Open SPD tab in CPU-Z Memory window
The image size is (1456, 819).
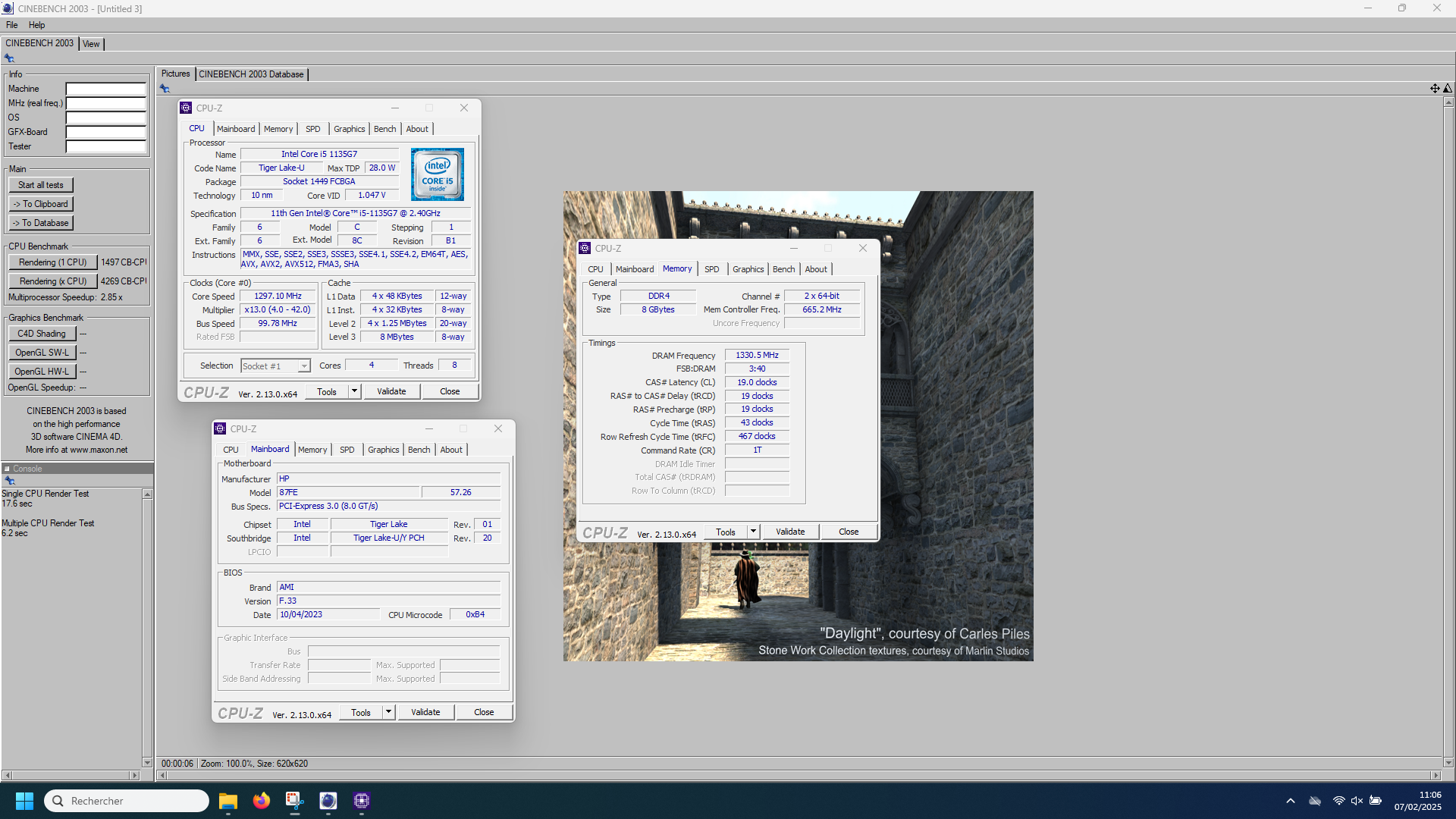[711, 269]
